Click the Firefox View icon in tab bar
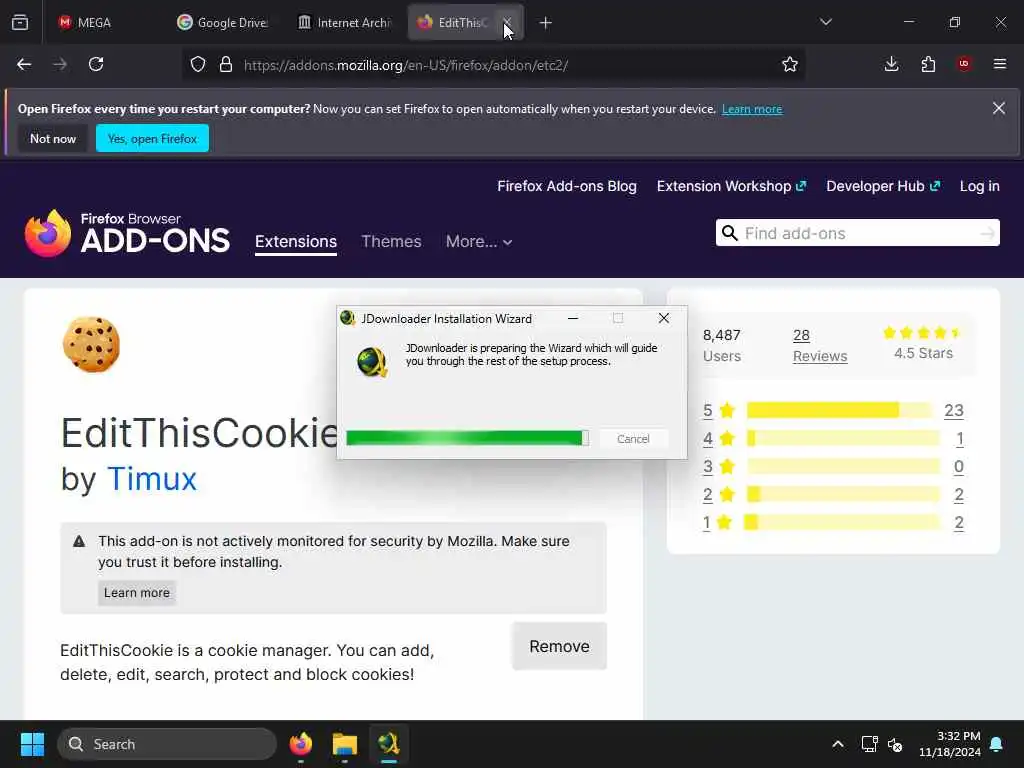The width and height of the screenshot is (1024, 768). (20, 22)
